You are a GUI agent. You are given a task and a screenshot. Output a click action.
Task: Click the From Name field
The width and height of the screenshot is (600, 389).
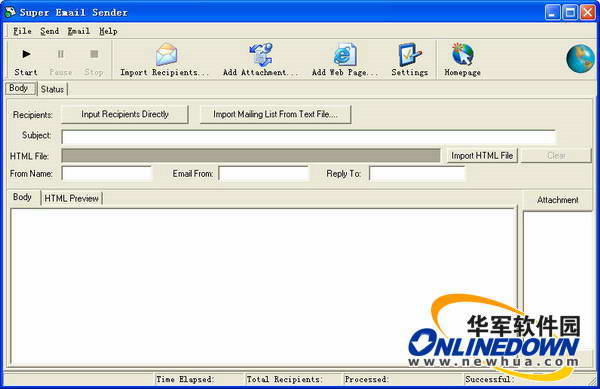pyautogui.click(x=107, y=174)
